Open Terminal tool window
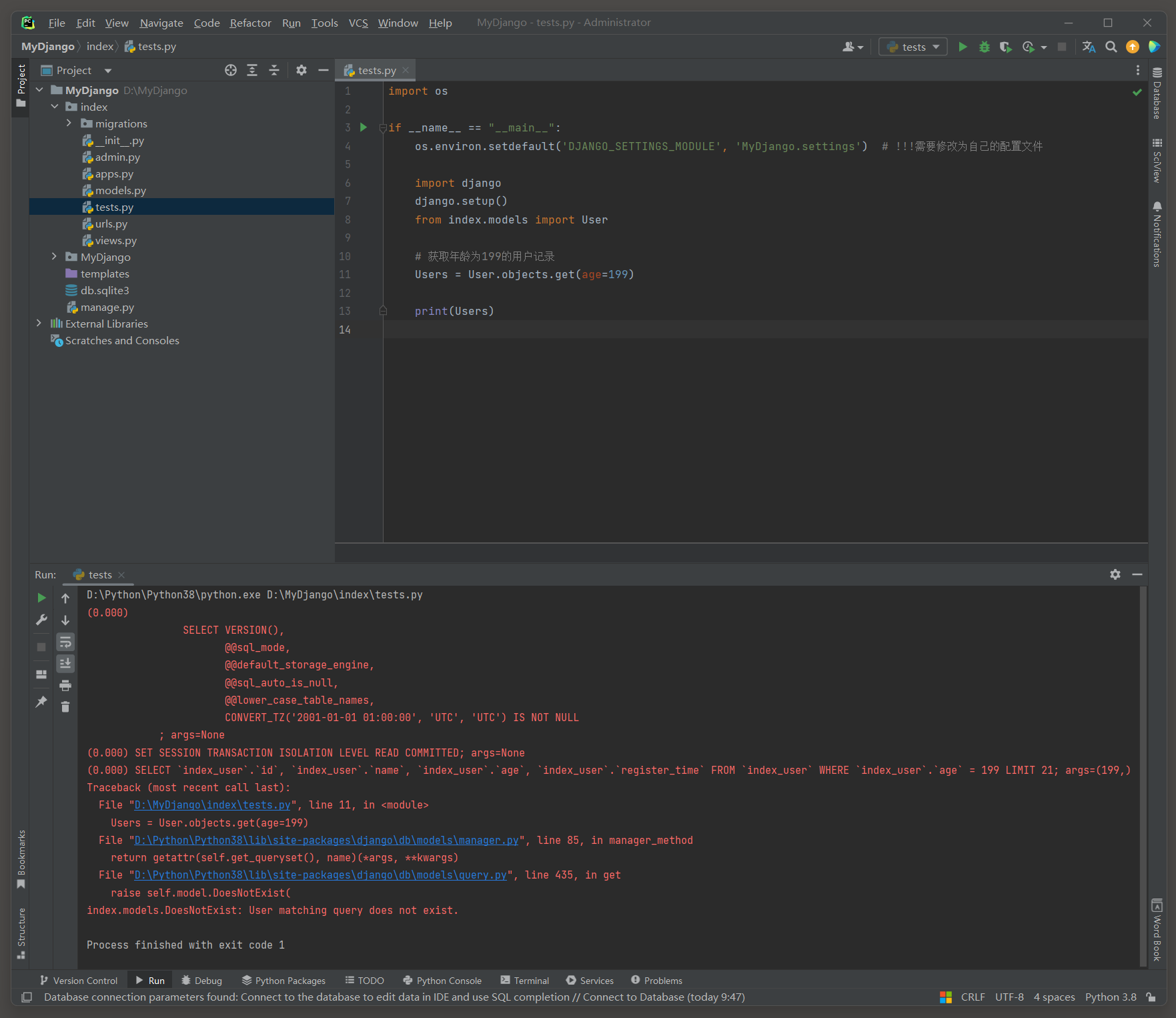 click(x=525, y=981)
